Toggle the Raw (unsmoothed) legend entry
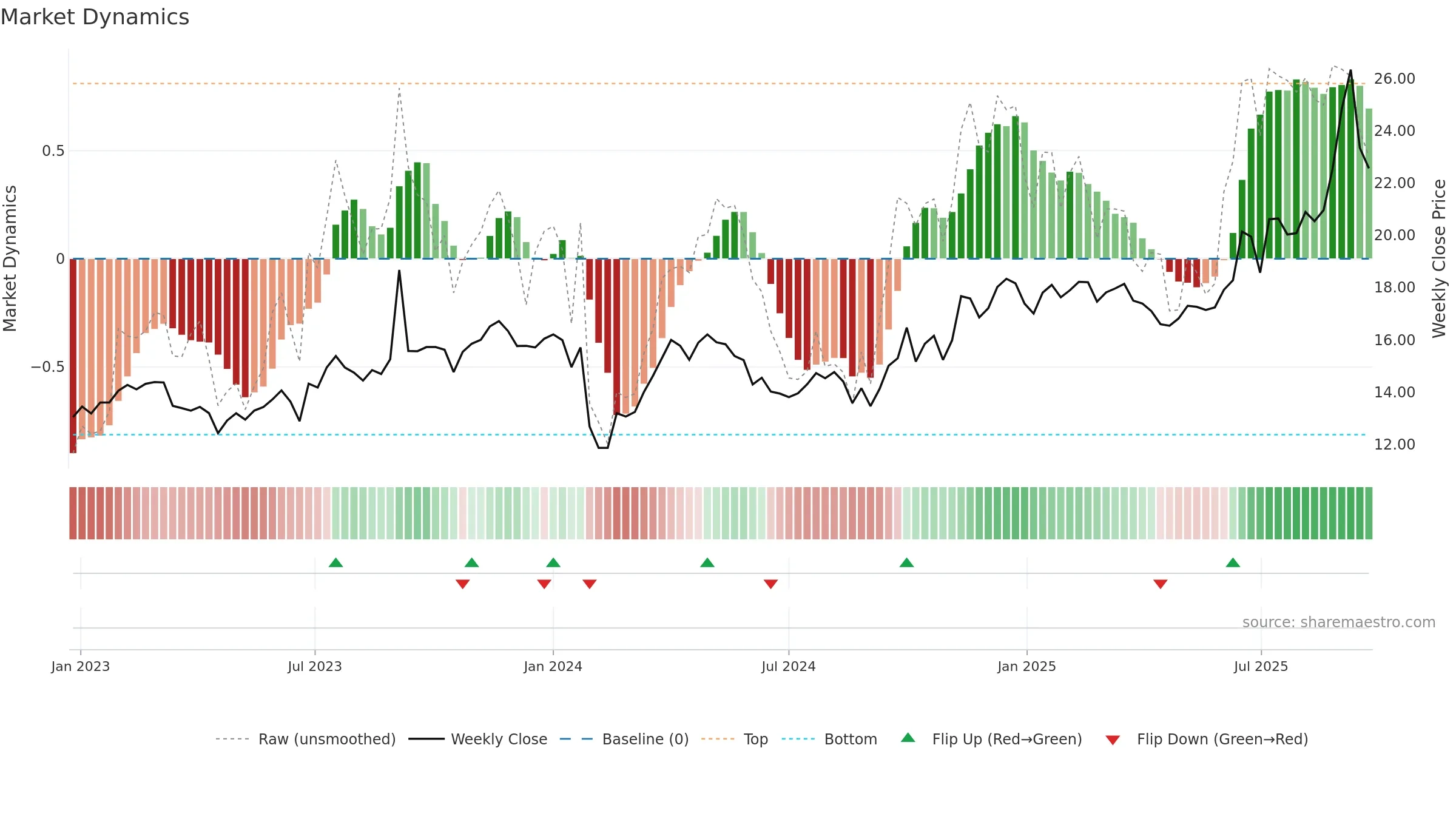Screen dimensions: 1456x819 pyautogui.click(x=305, y=739)
